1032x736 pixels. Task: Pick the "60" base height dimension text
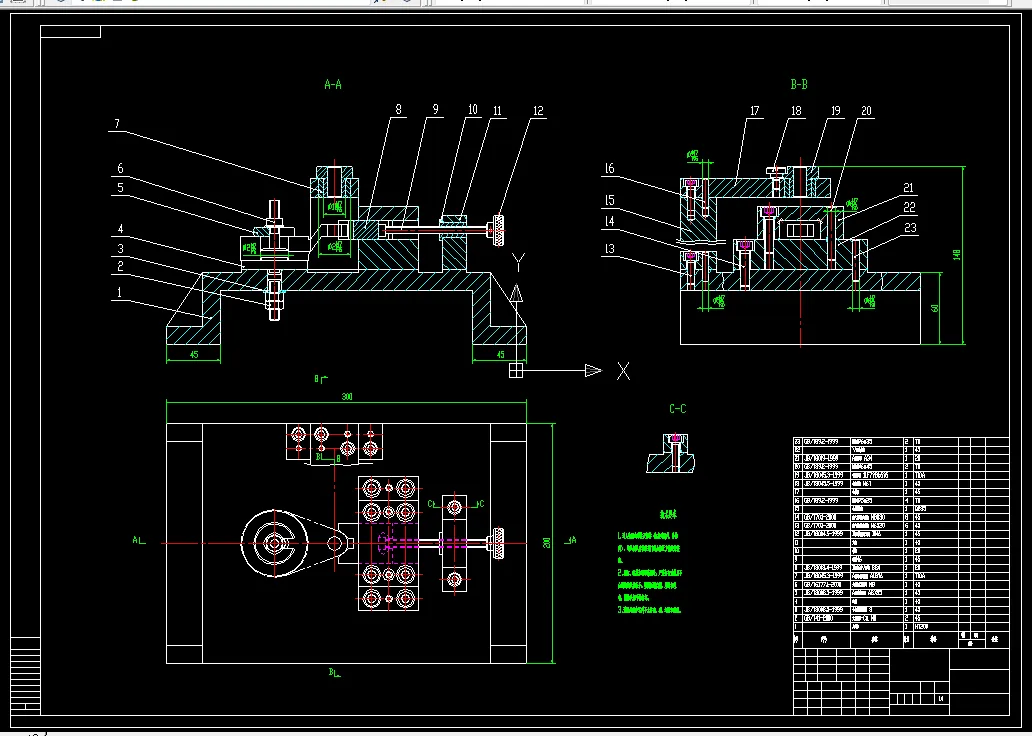click(935, 308)
